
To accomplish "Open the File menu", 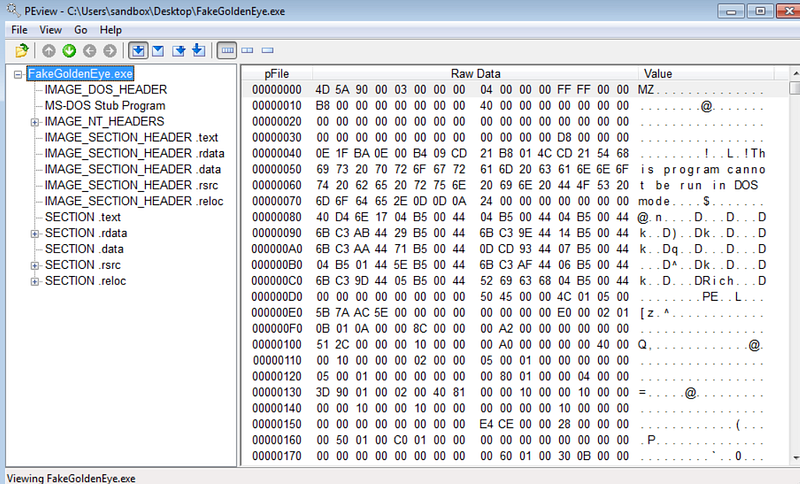I will 19,30.
